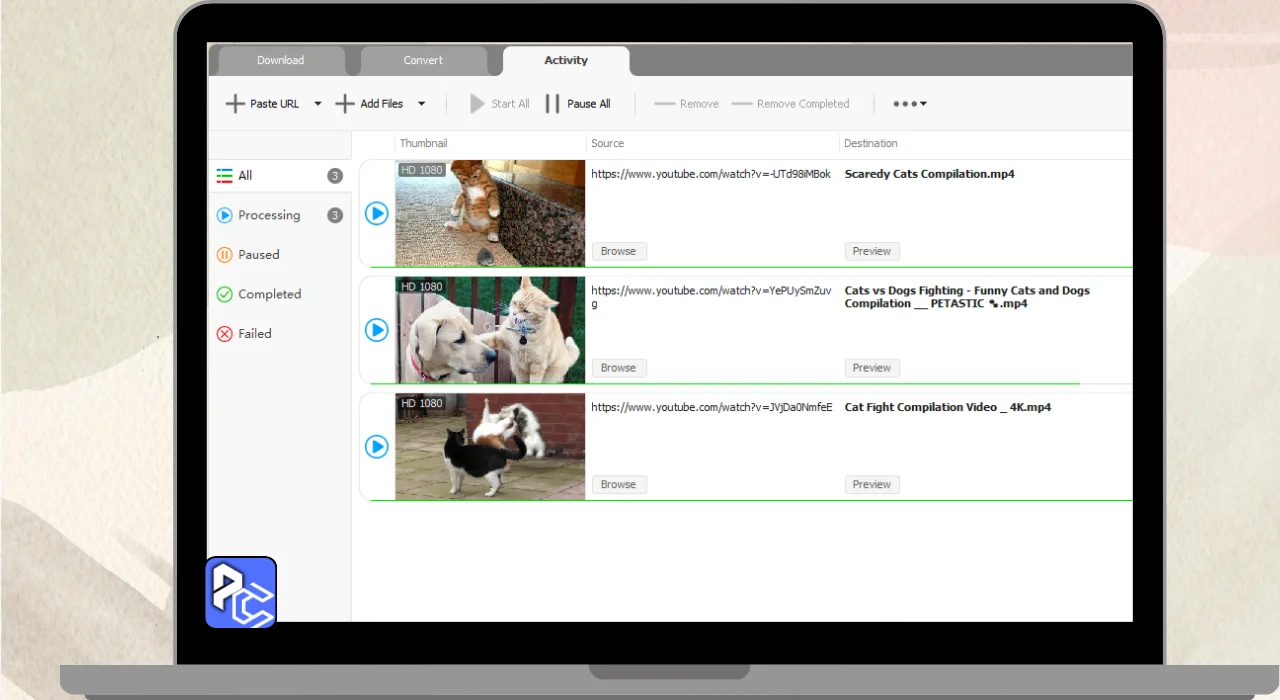This screenshot has width=1280, height=700.
Task: Expand the Add Files dropdown arrow
Action: [x=421, y=104]
